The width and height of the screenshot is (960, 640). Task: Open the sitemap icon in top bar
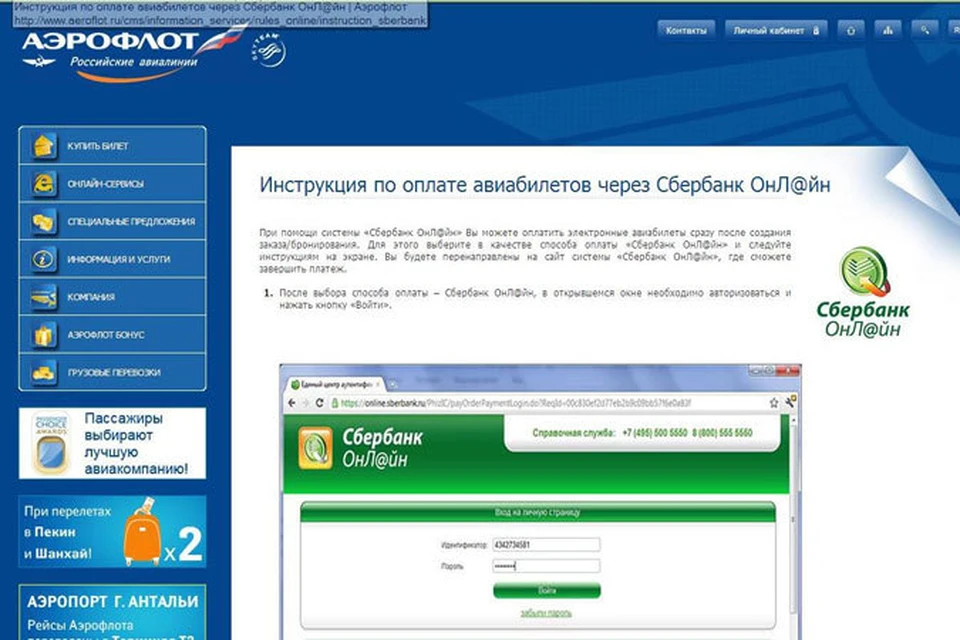pos(887,30)
